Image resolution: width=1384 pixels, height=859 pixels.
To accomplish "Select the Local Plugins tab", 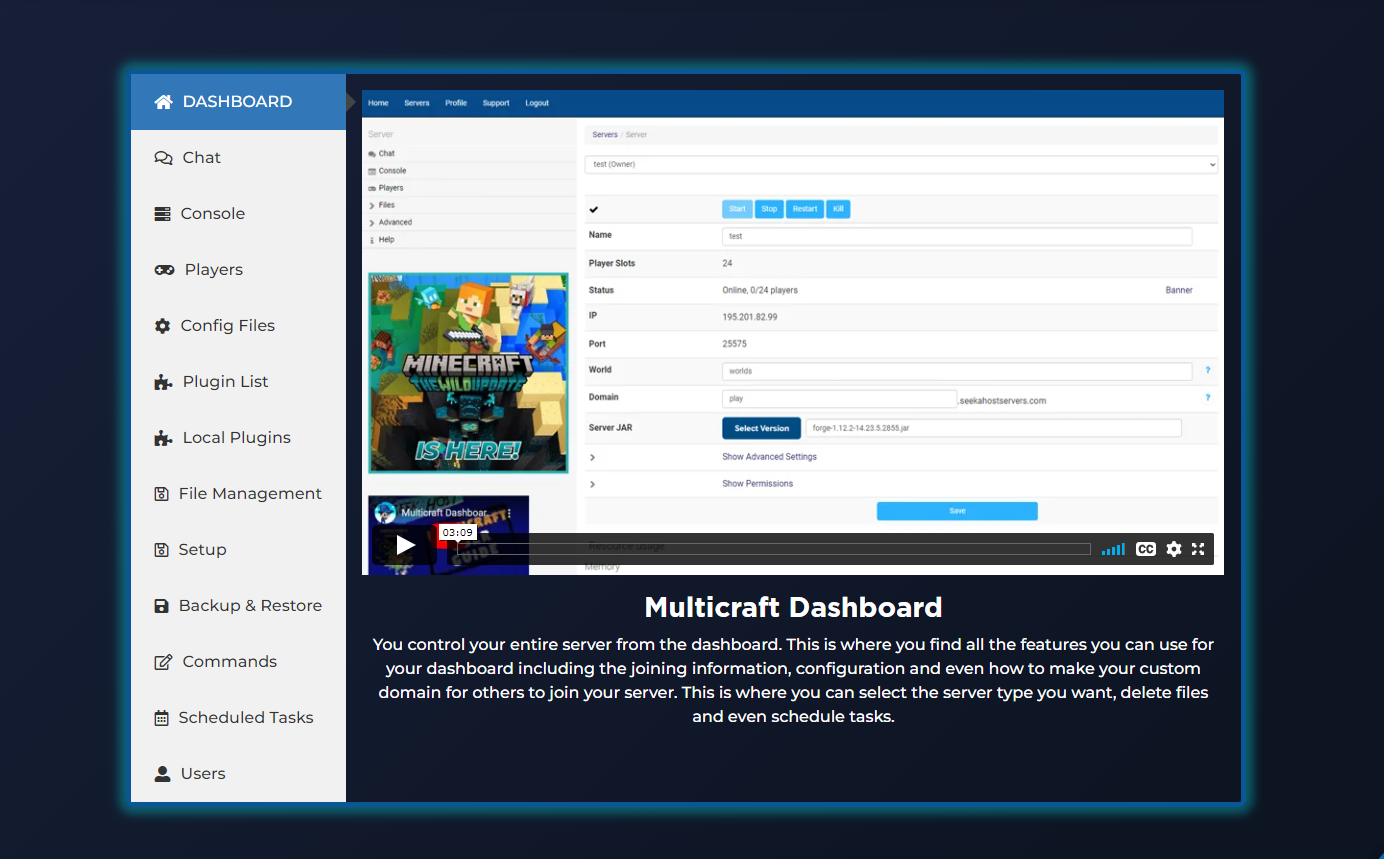I will coord(236,438).
